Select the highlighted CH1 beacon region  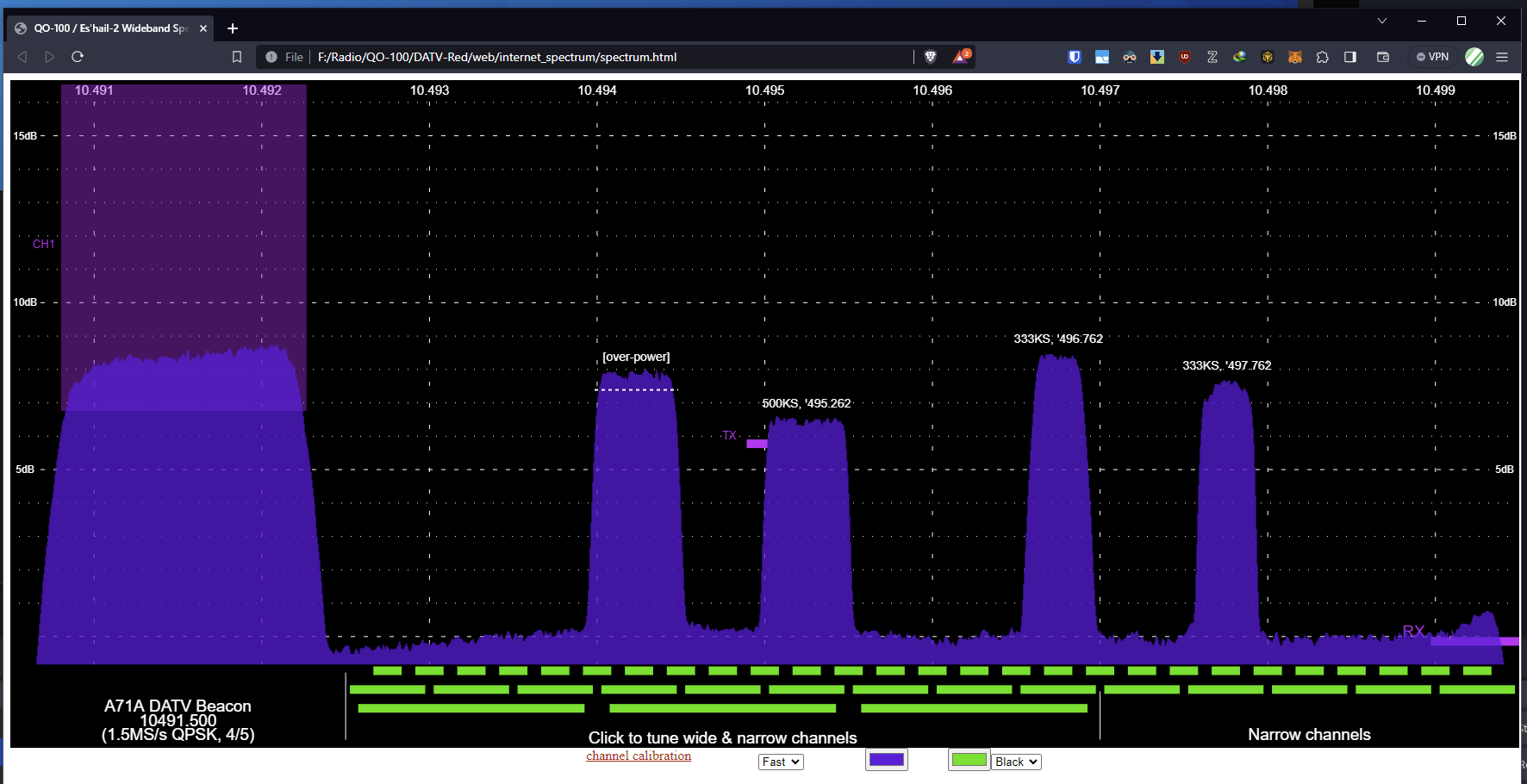[x=184, y=247]
